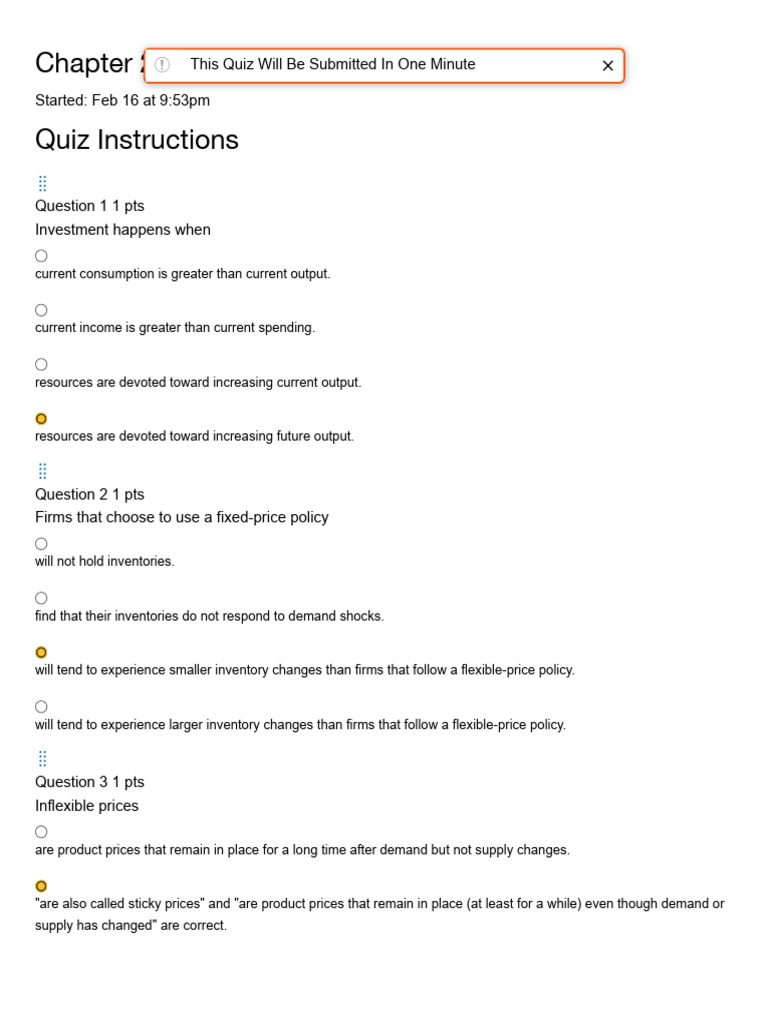Viewport: 768px width, 1024px height.
Task: Click the 'Quiz Instructions' heading
Action: coord(137,140)
